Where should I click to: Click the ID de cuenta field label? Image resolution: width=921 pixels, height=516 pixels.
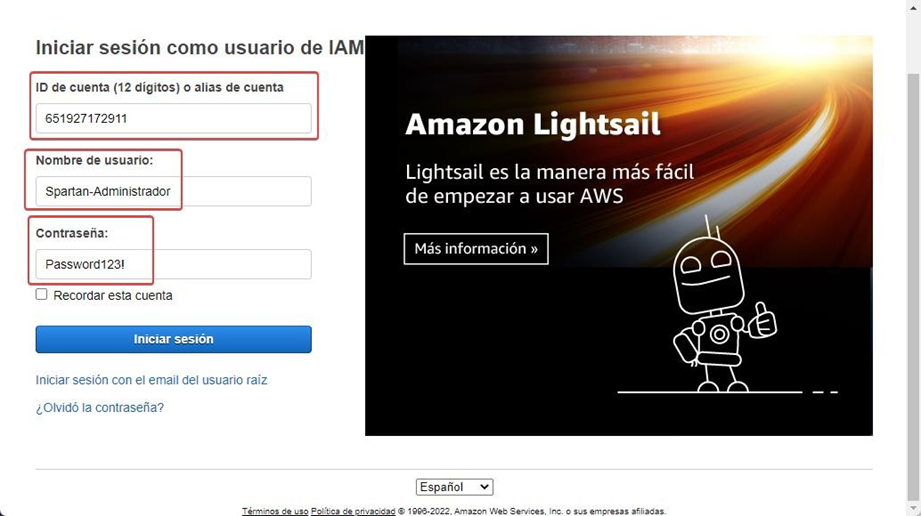pyautogui.click(x=159, y=87)
